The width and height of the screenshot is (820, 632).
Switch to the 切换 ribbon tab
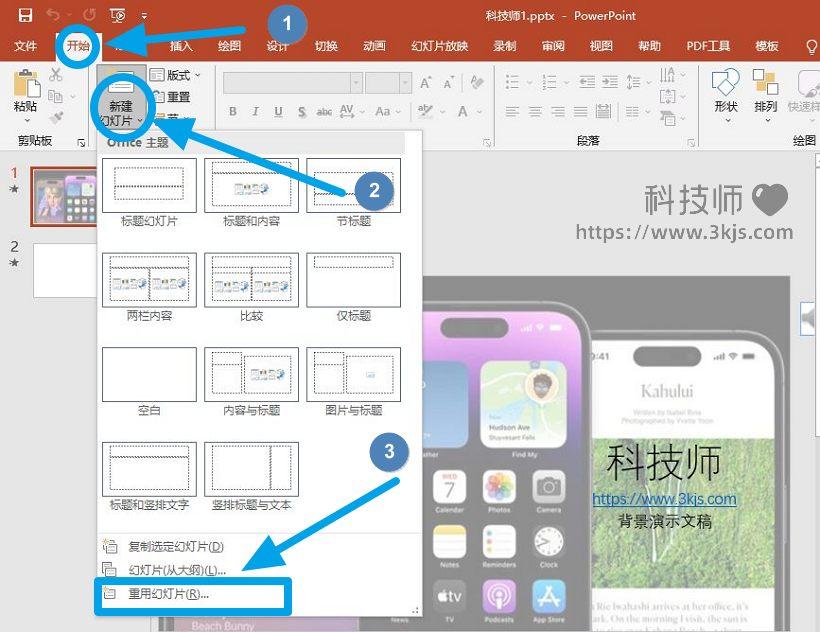click(326, 46)
